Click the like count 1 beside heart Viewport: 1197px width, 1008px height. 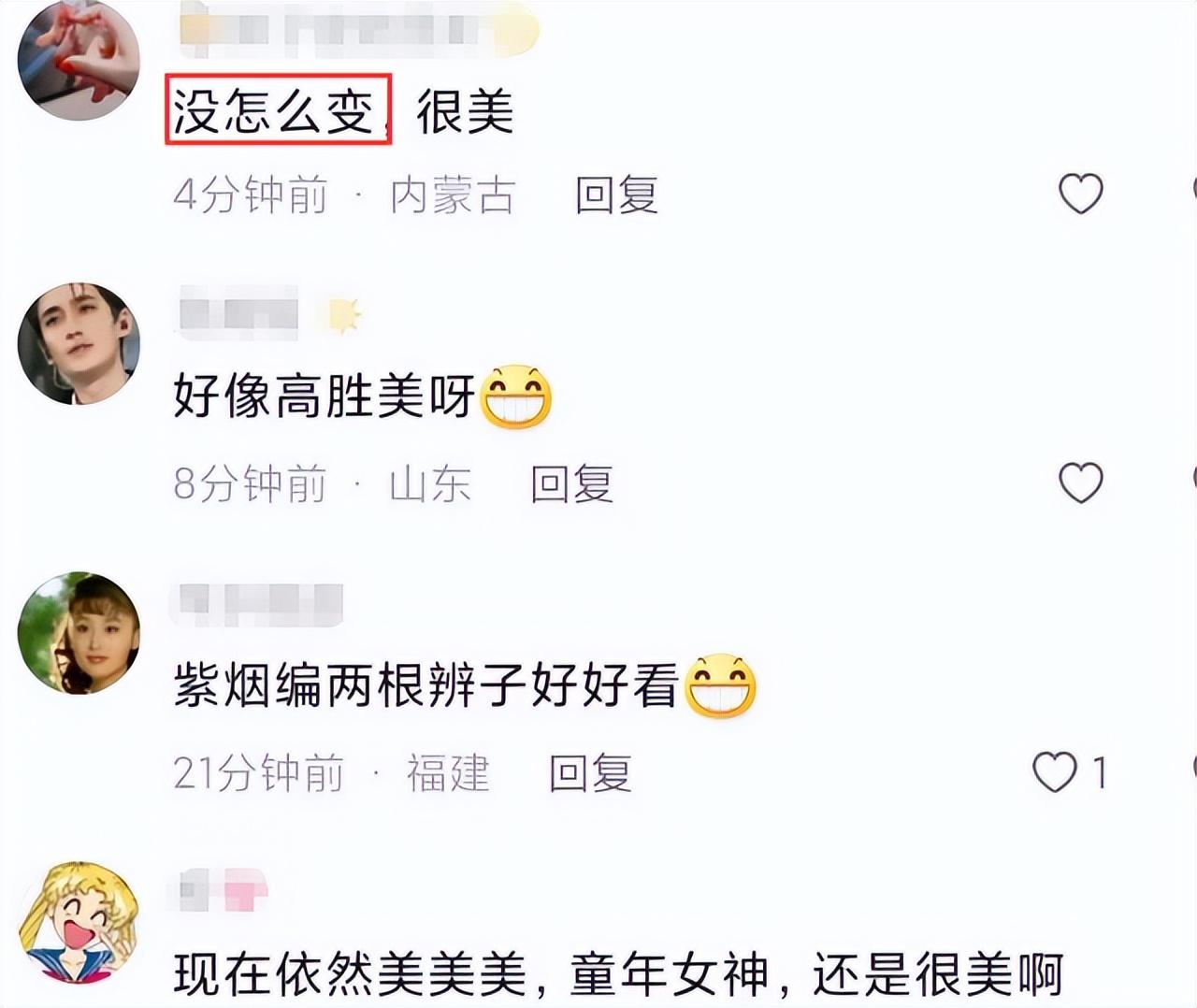(x=1100, y=773)
